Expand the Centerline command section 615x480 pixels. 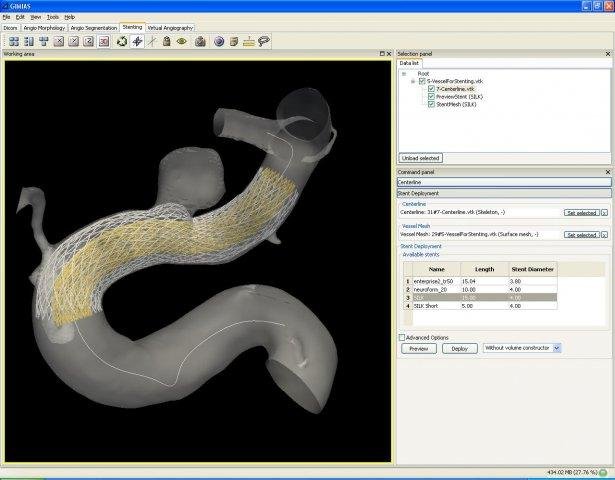(x=504, y=182)
